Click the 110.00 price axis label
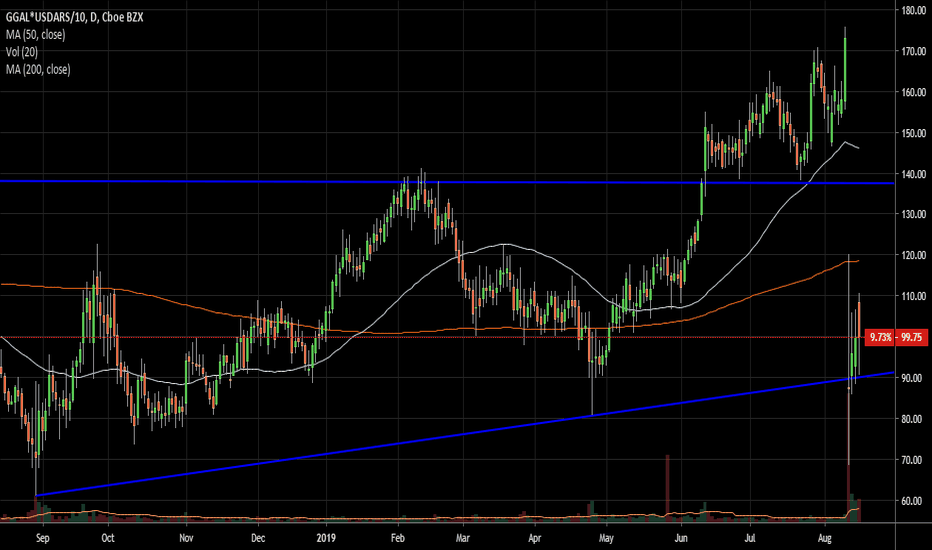 tap(914, 296)
